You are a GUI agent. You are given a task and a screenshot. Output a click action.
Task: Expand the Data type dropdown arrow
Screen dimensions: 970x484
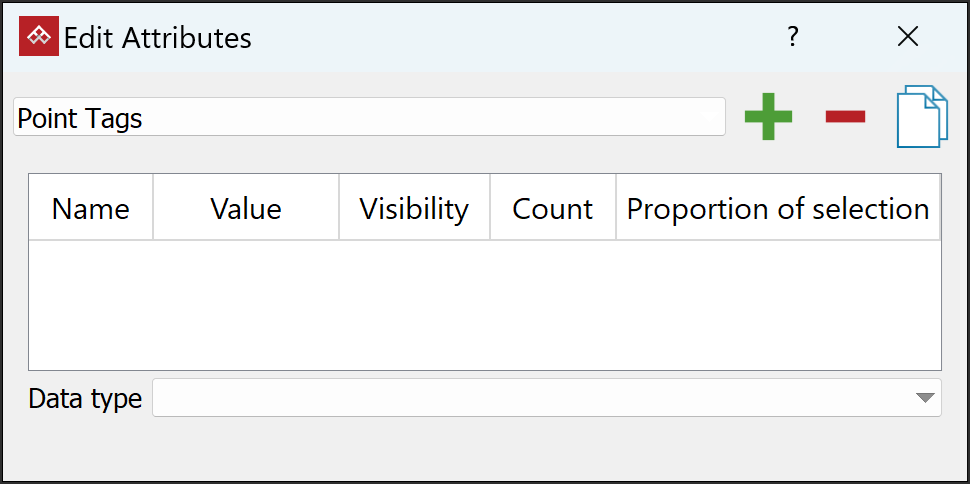[924, 398]
